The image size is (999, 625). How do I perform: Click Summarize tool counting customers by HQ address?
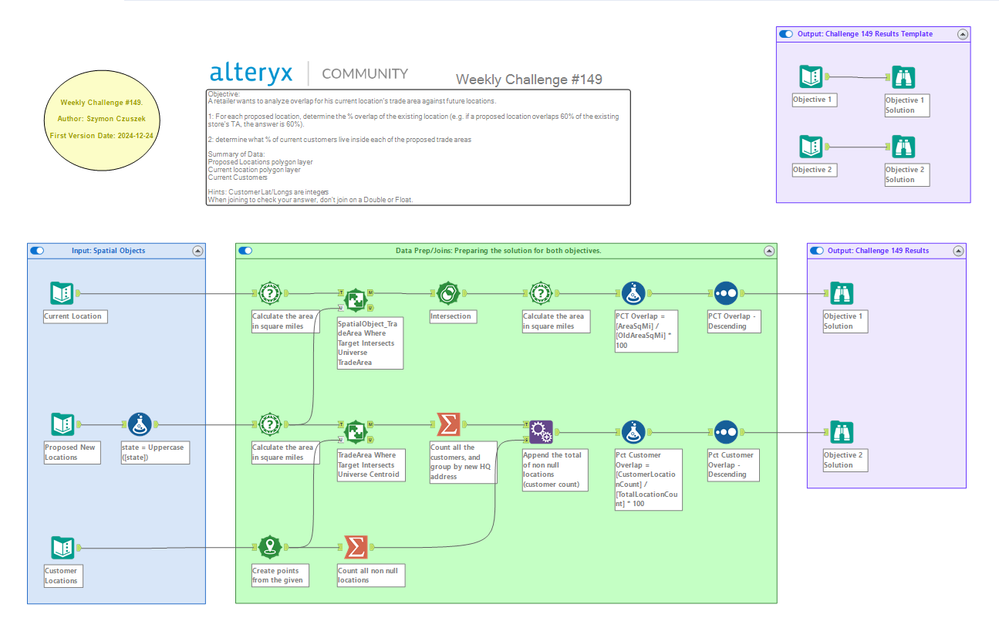(x=449, y=424)
